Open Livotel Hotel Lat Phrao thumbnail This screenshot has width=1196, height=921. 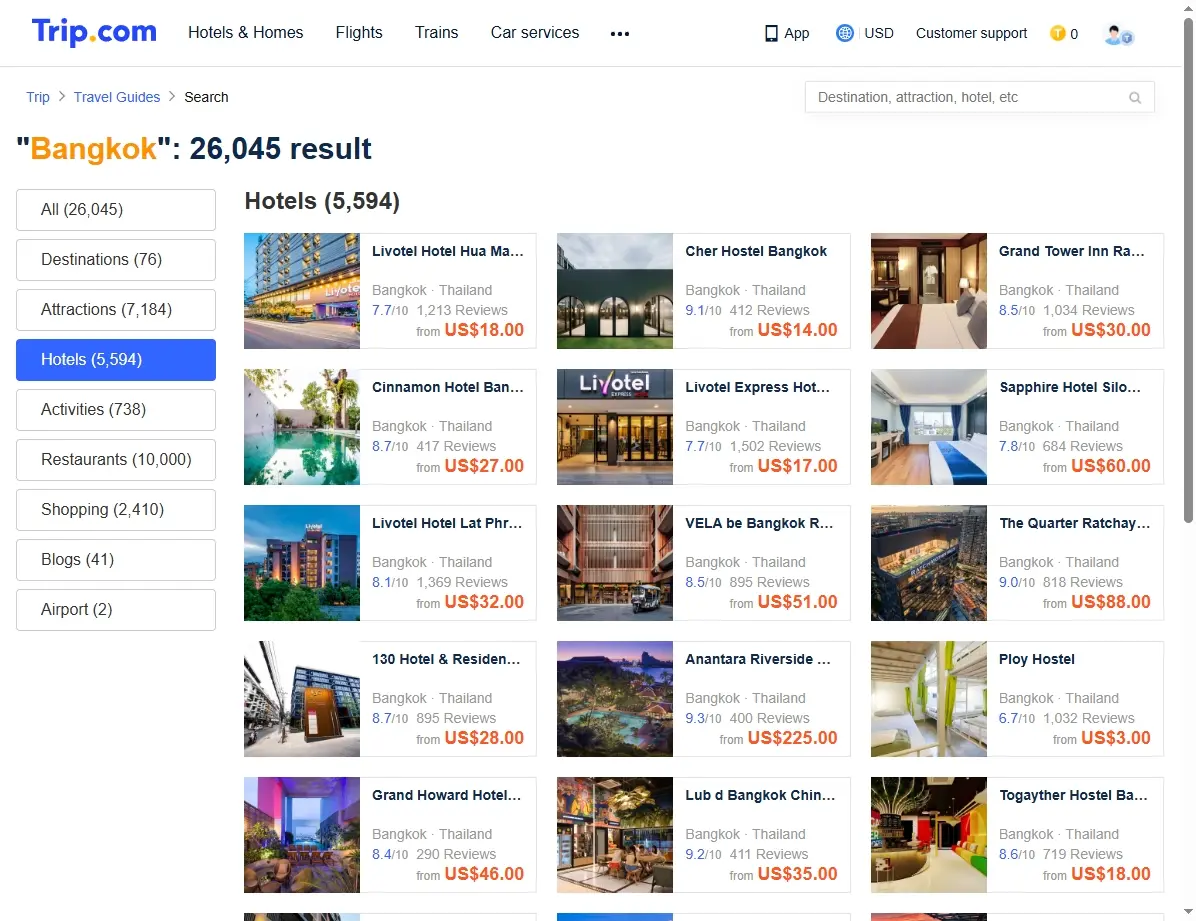point(302,562)
